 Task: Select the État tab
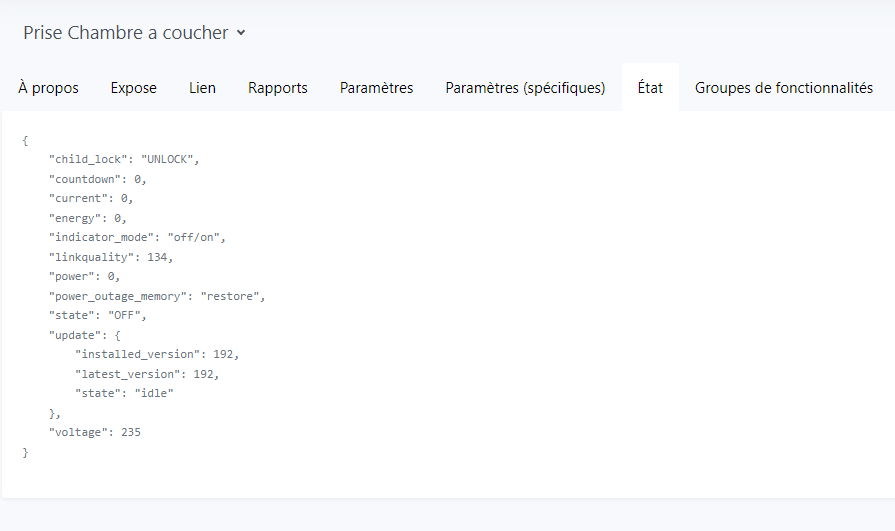pos(650,88)
